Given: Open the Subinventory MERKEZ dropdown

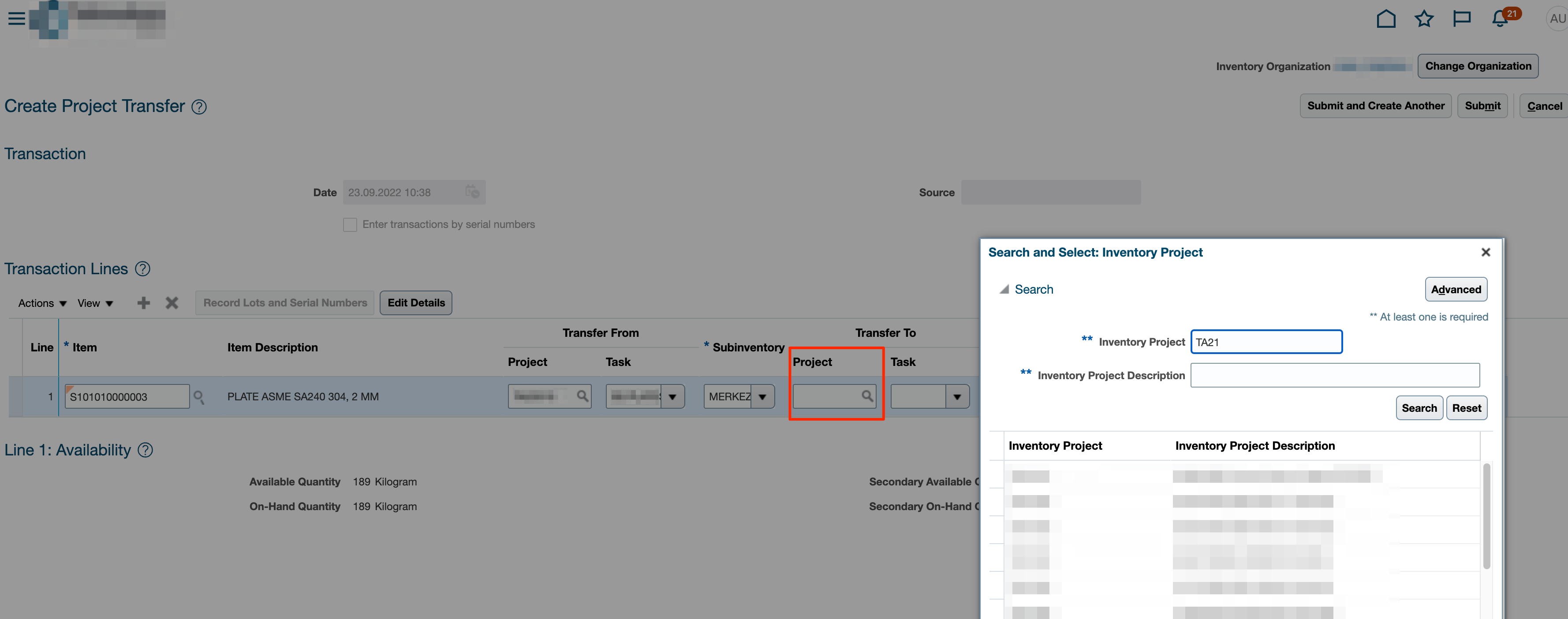Looking at the screenshot, I should 763,396.
